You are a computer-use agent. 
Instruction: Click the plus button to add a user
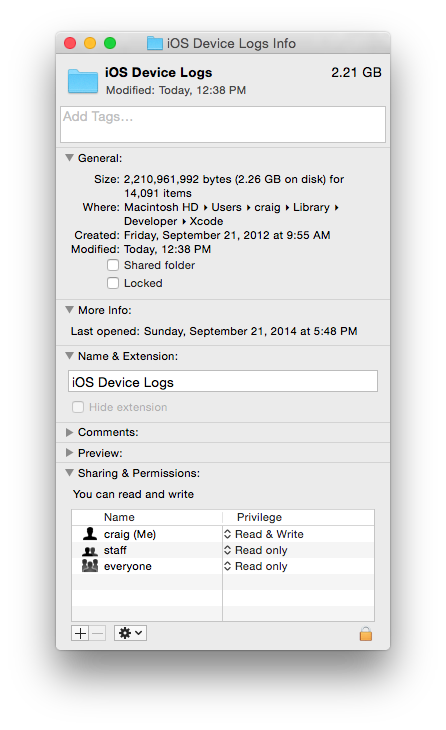[x=80, y=633]
